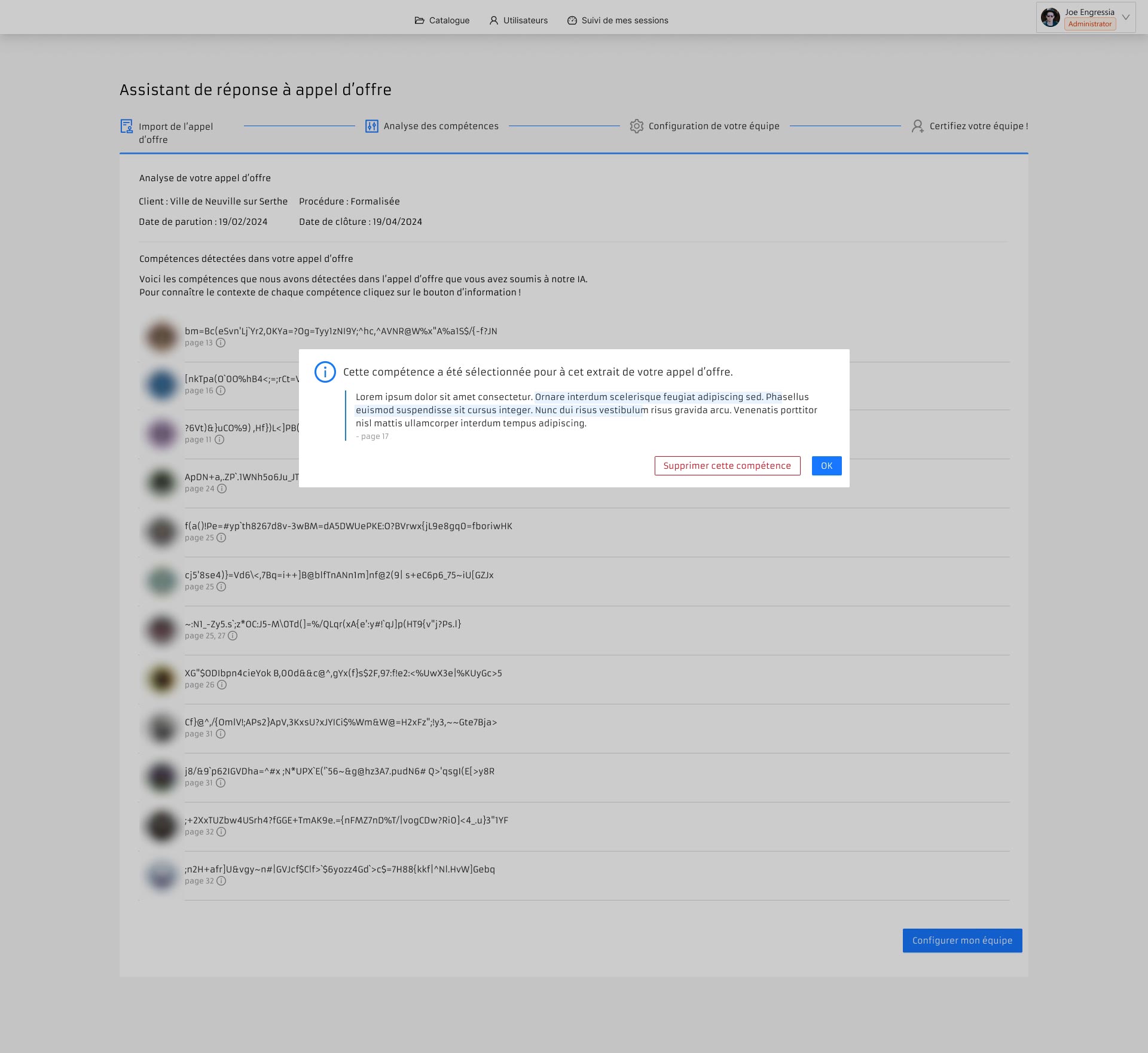Click the blue info icon in the dialog
Viewport: 1148px width, 1053px height.
tap(325, 372)
